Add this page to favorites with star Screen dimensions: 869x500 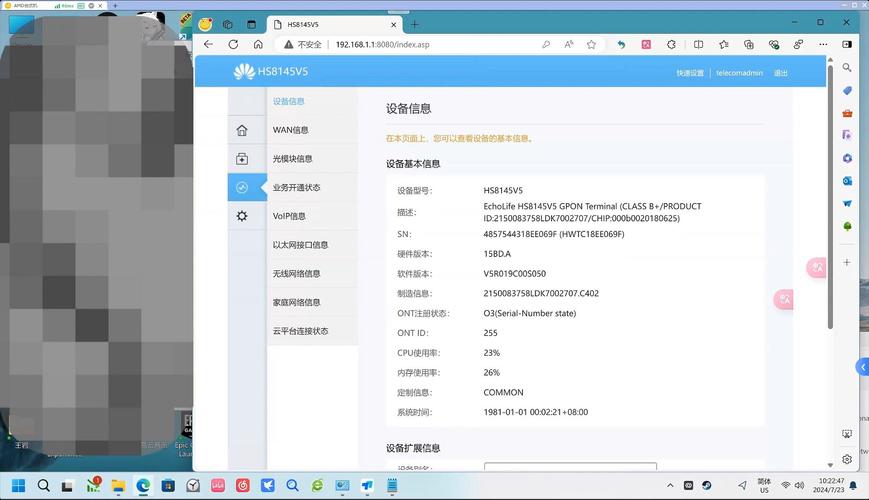[x=591, y=44]
